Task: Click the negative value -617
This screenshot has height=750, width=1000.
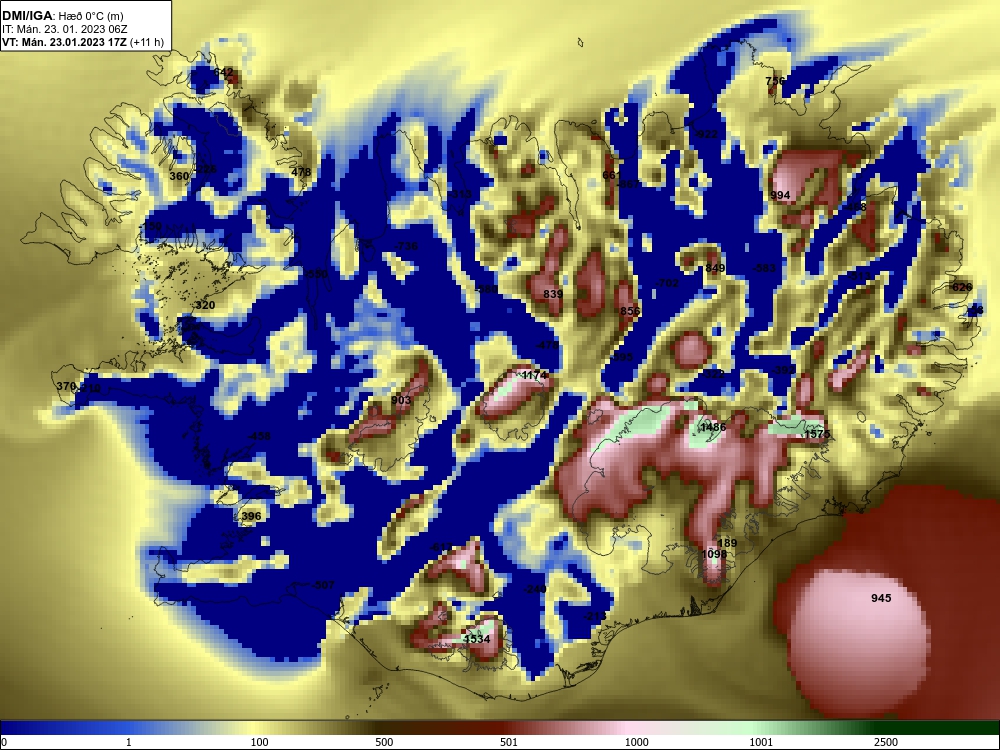Action: [440, 547]
